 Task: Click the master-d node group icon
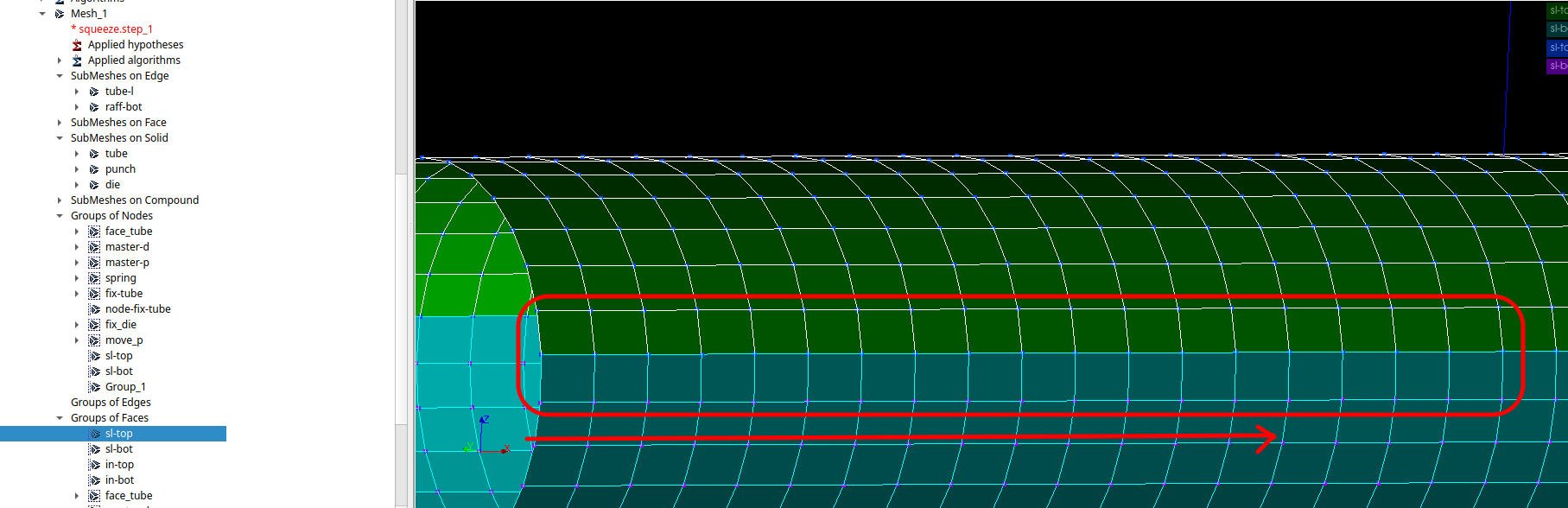click(x=94, y=247)
